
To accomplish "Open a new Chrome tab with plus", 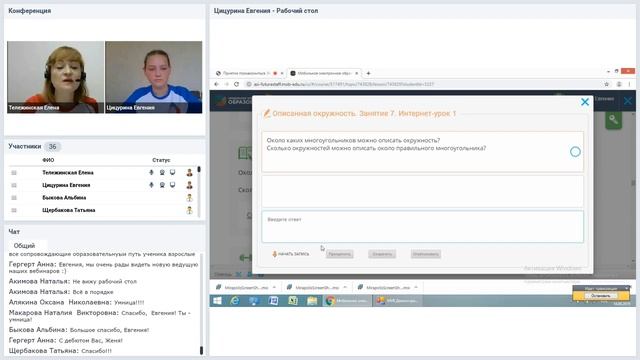I will point(368,73).
